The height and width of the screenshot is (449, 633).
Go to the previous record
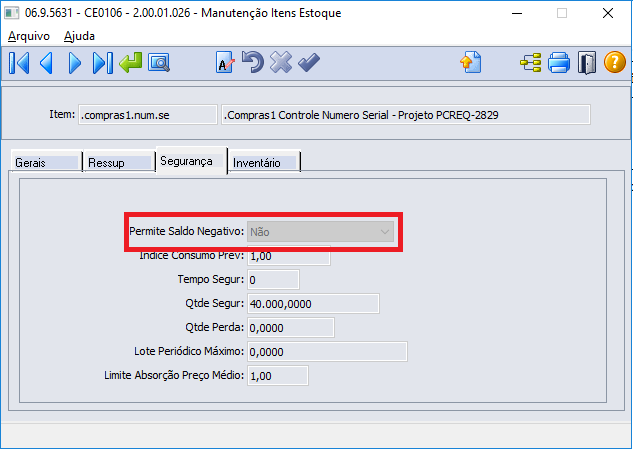click(46, 63)
